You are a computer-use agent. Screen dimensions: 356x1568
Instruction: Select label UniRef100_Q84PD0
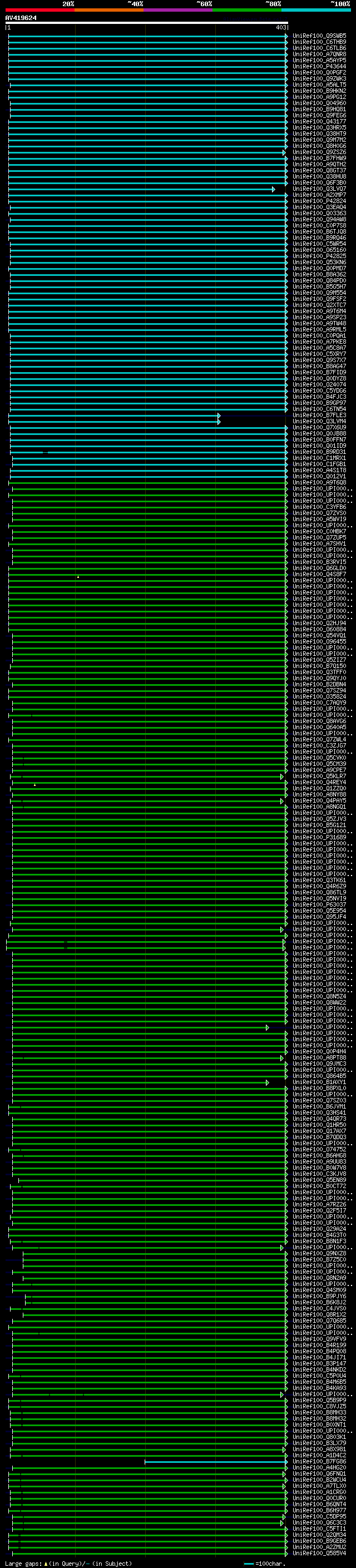(x=319, y=280)
